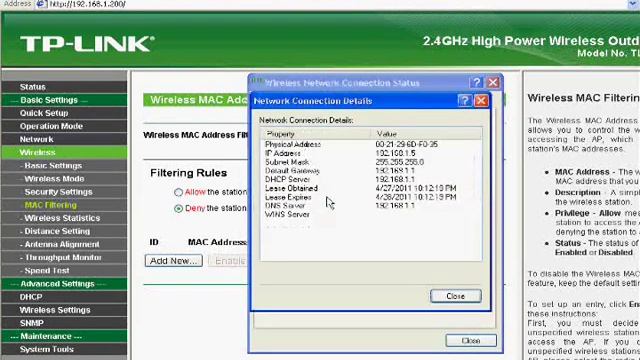Click Close button in Wireless Network Connection Status
This screenshot has width=640, height=360.
(x=471, y=340)
